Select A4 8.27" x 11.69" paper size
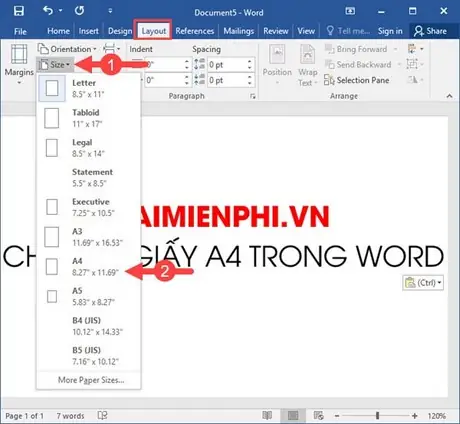This screenshot has height=424, width=460. (89, 266)
